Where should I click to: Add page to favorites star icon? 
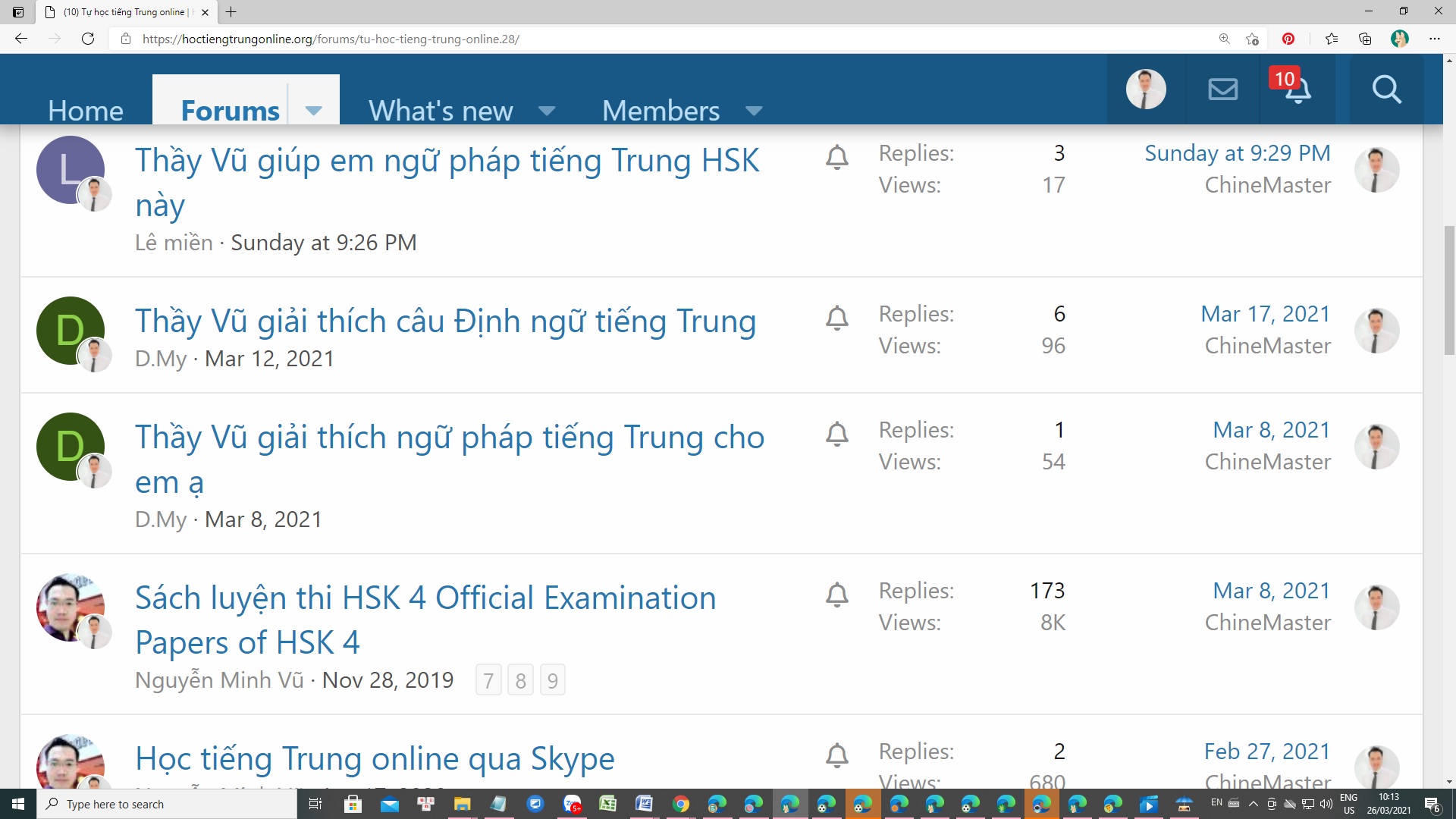coord(1252,39)
